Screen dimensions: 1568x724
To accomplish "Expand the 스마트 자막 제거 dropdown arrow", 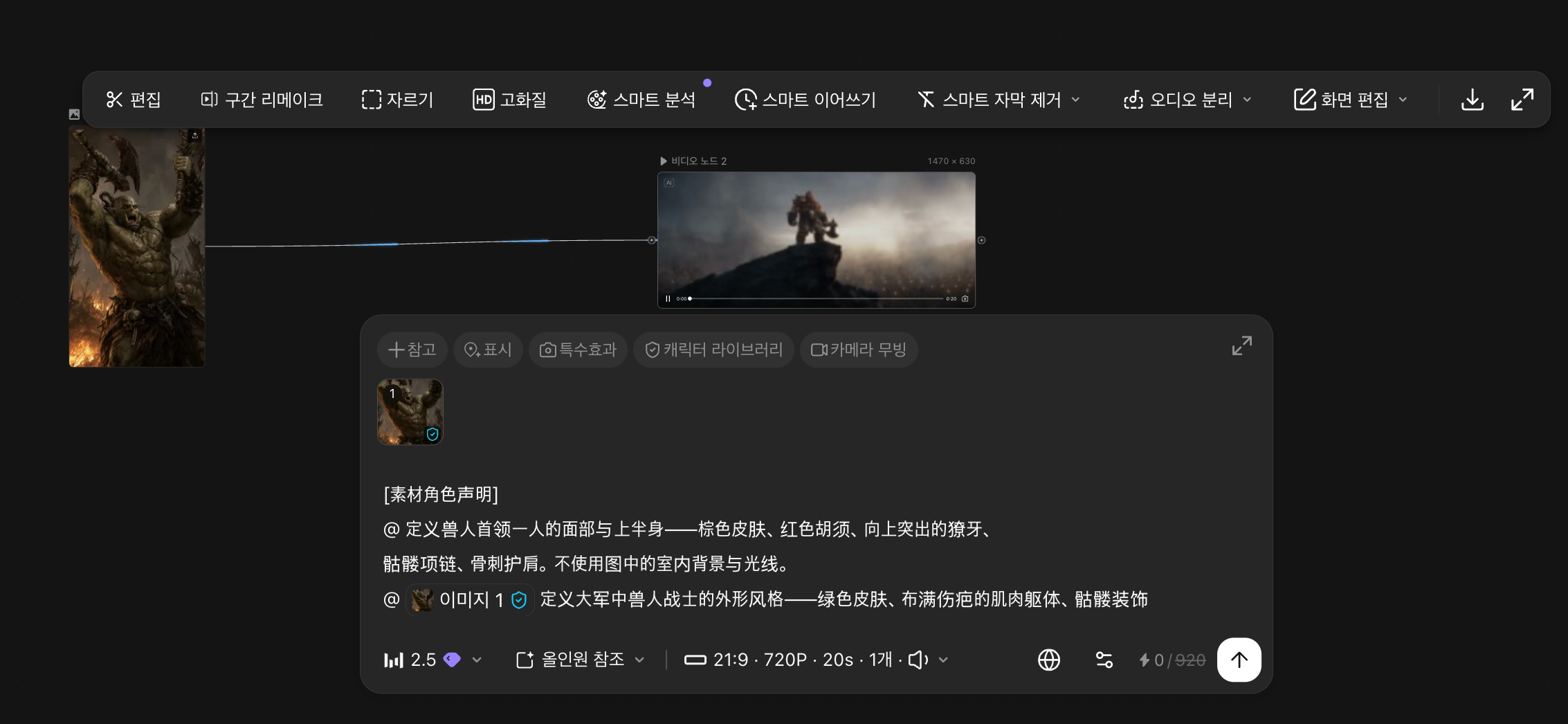I will coord(1076,100).
